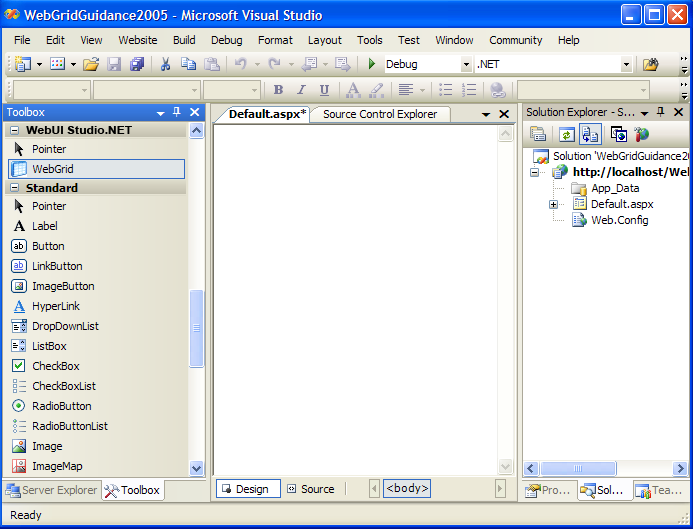
Task: Click Toolbox scroll down arrow
Action: tap(196, 468)
